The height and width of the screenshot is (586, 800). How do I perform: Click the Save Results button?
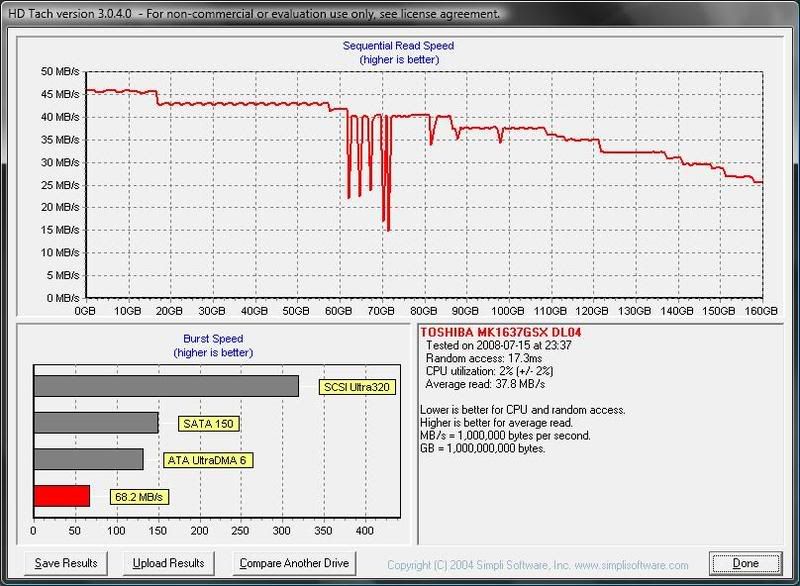(x=66, y=563)
